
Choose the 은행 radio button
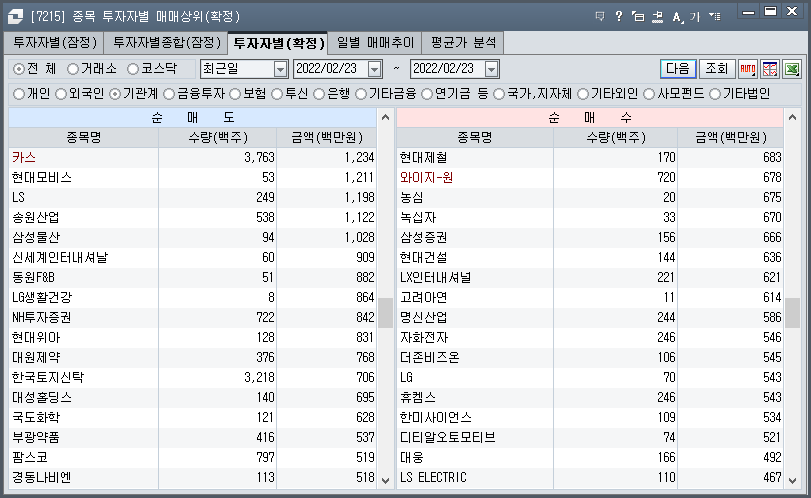319,94
